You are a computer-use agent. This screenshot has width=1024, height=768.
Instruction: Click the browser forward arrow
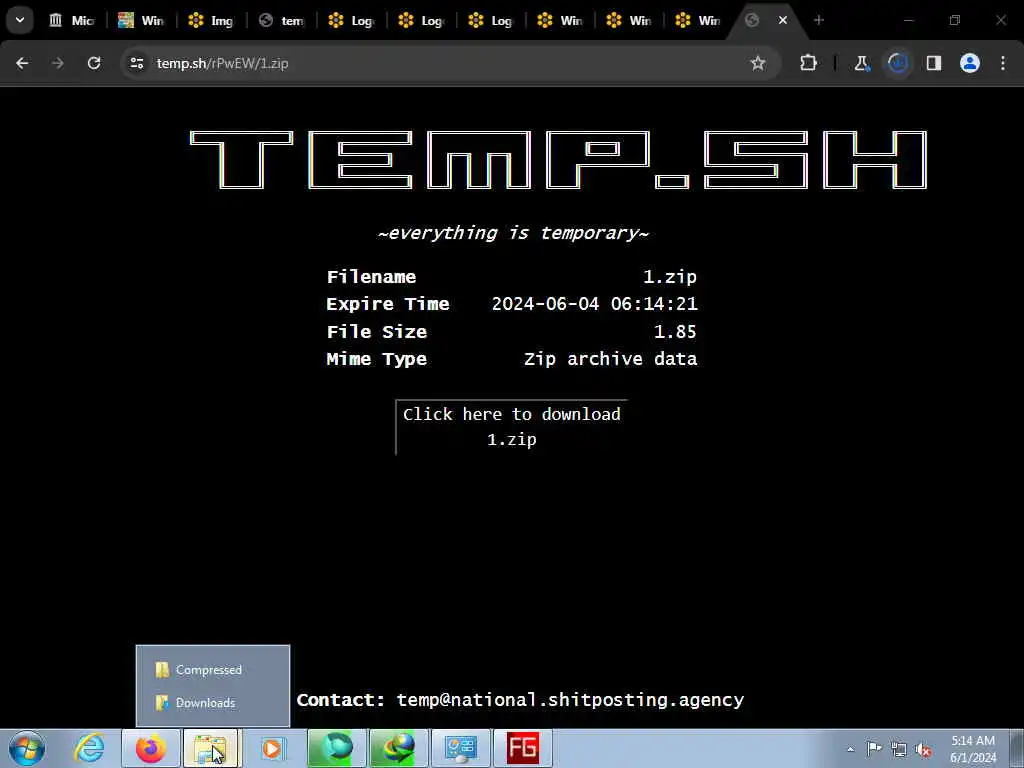click(57, 63)
